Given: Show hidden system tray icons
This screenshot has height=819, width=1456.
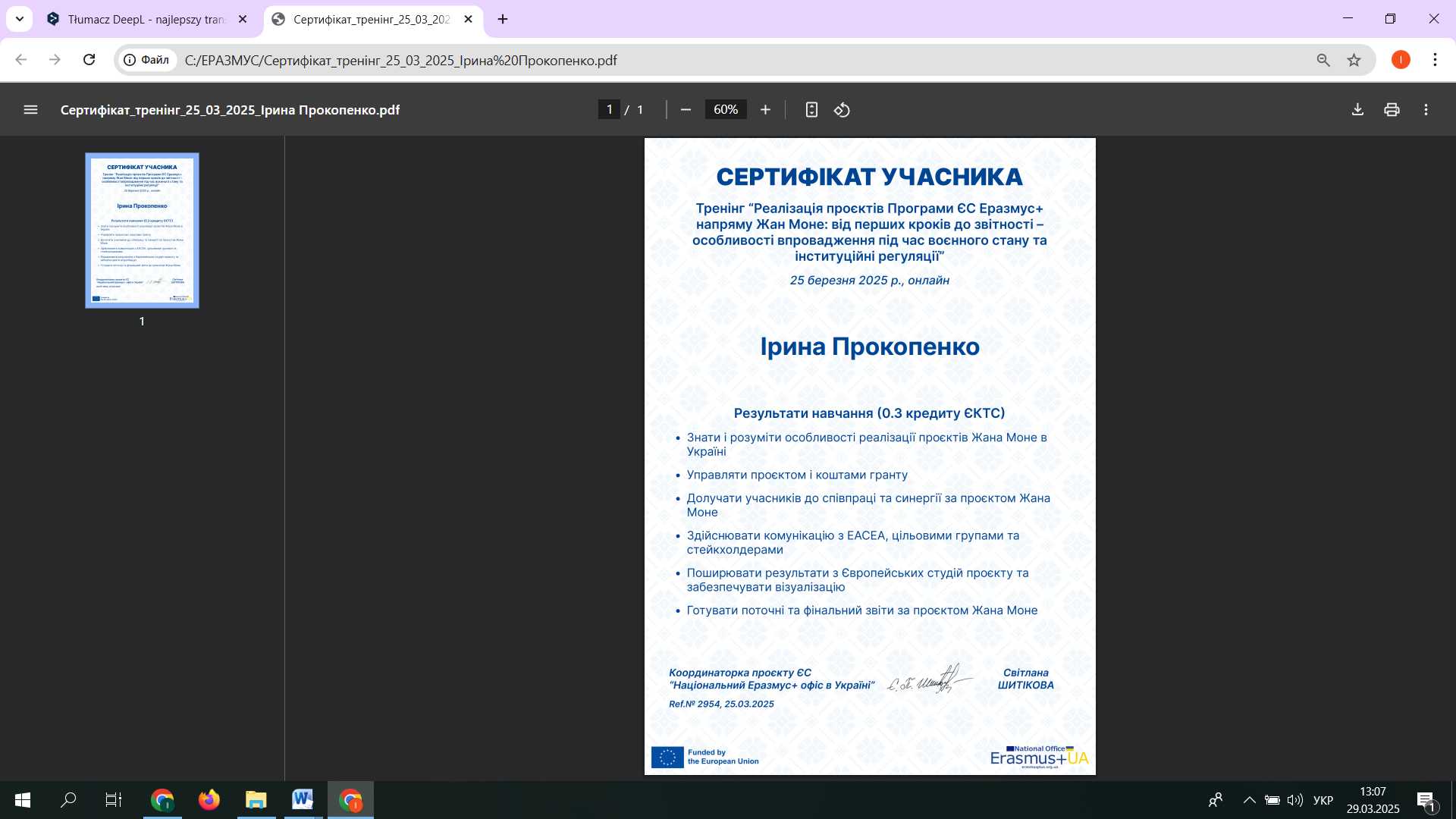Looking at the screenshot, I should click(1249, 800).
